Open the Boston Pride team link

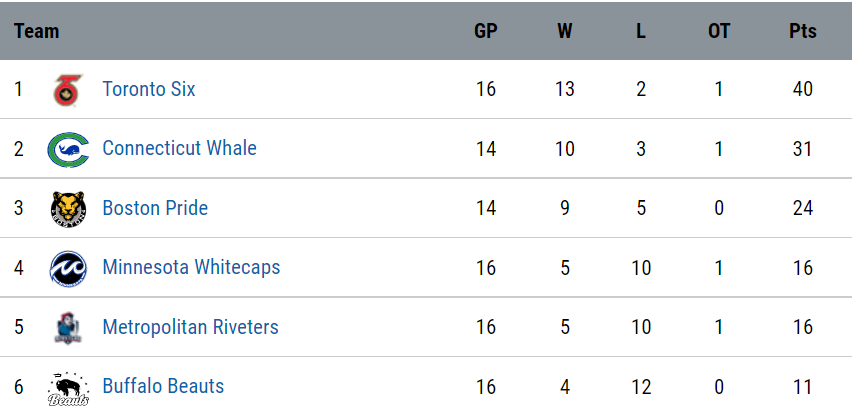pos(155,208)
